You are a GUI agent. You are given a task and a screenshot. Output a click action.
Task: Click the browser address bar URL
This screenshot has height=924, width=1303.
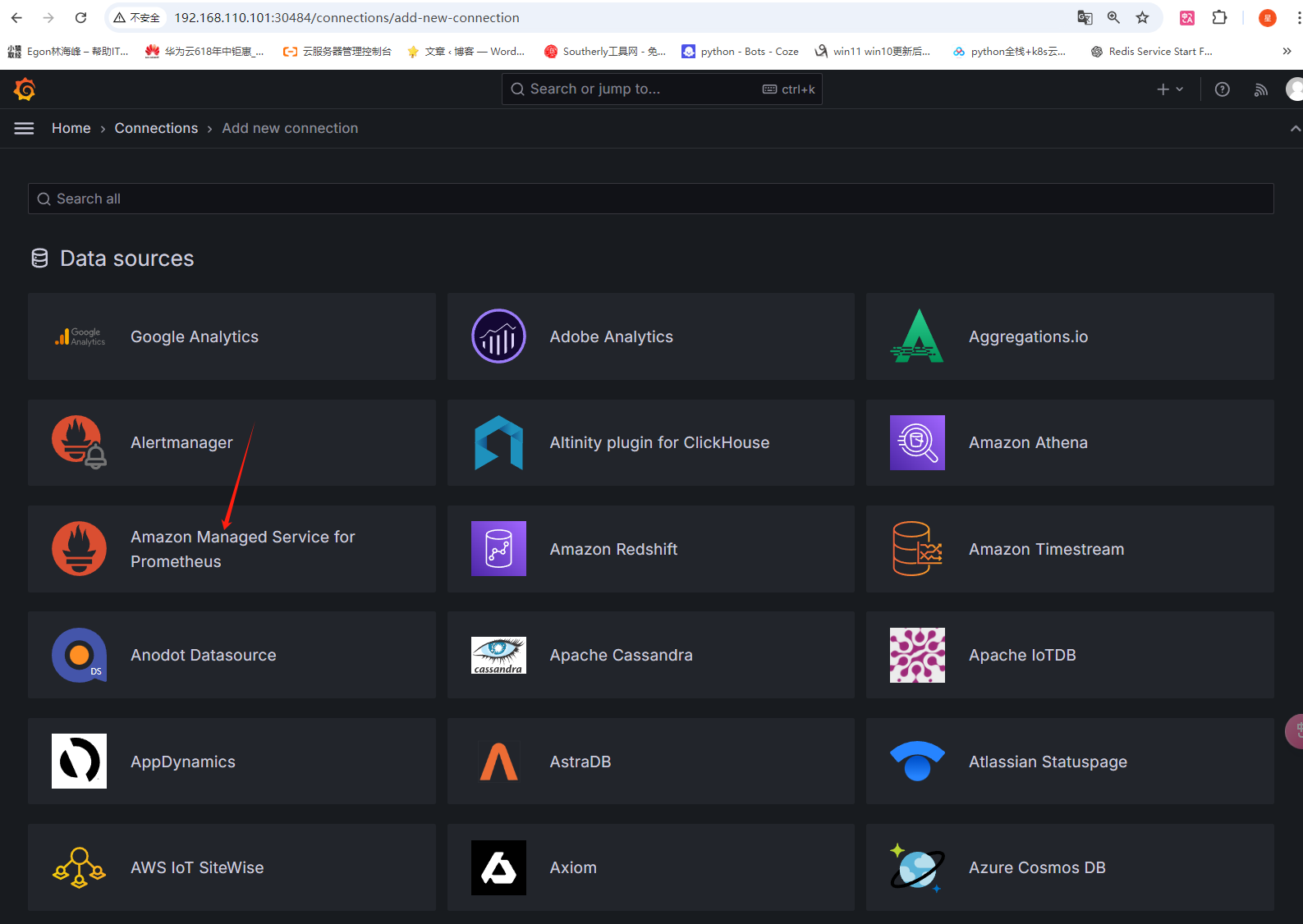[x=346, y=17]
